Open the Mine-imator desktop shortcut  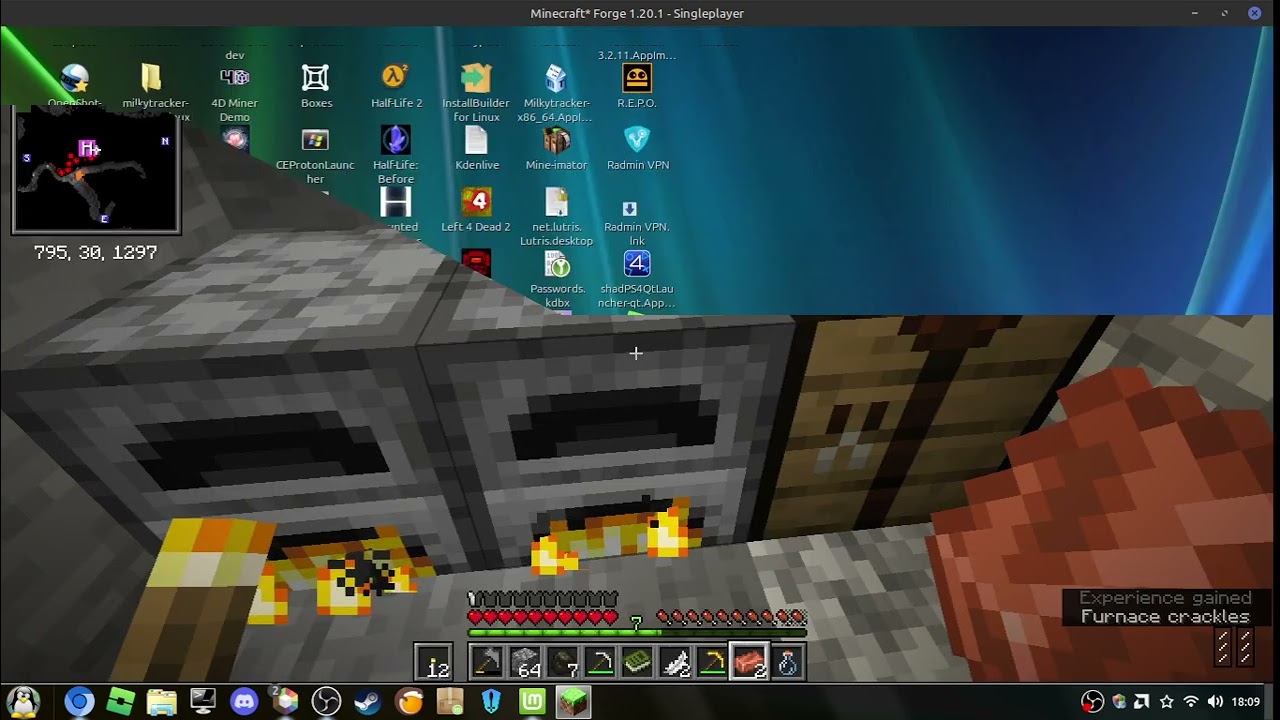[x=556, y=148]
